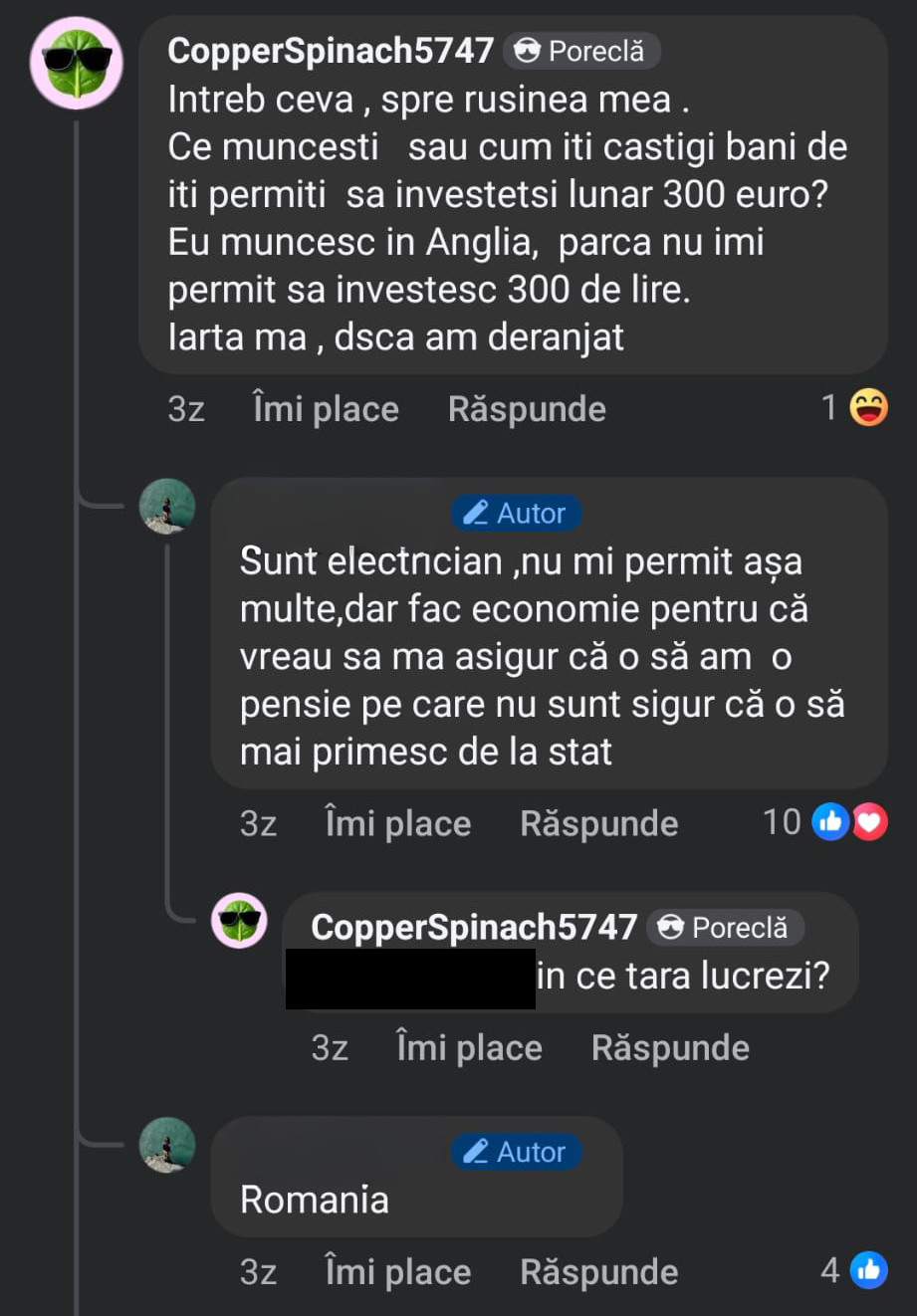
Task: Click the laughing reaction emoji on first comment
Action: coord(868,407)
